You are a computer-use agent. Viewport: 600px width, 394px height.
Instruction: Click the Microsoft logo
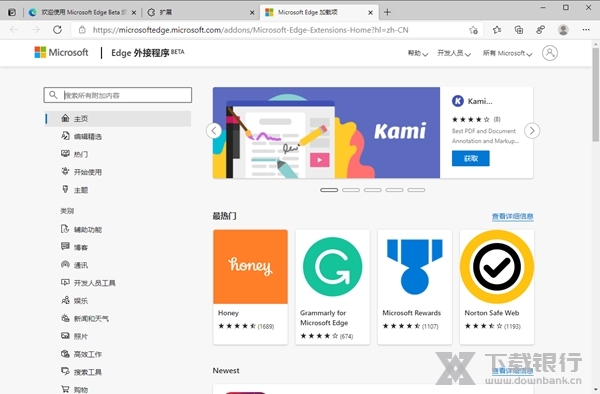click(61, 52)
